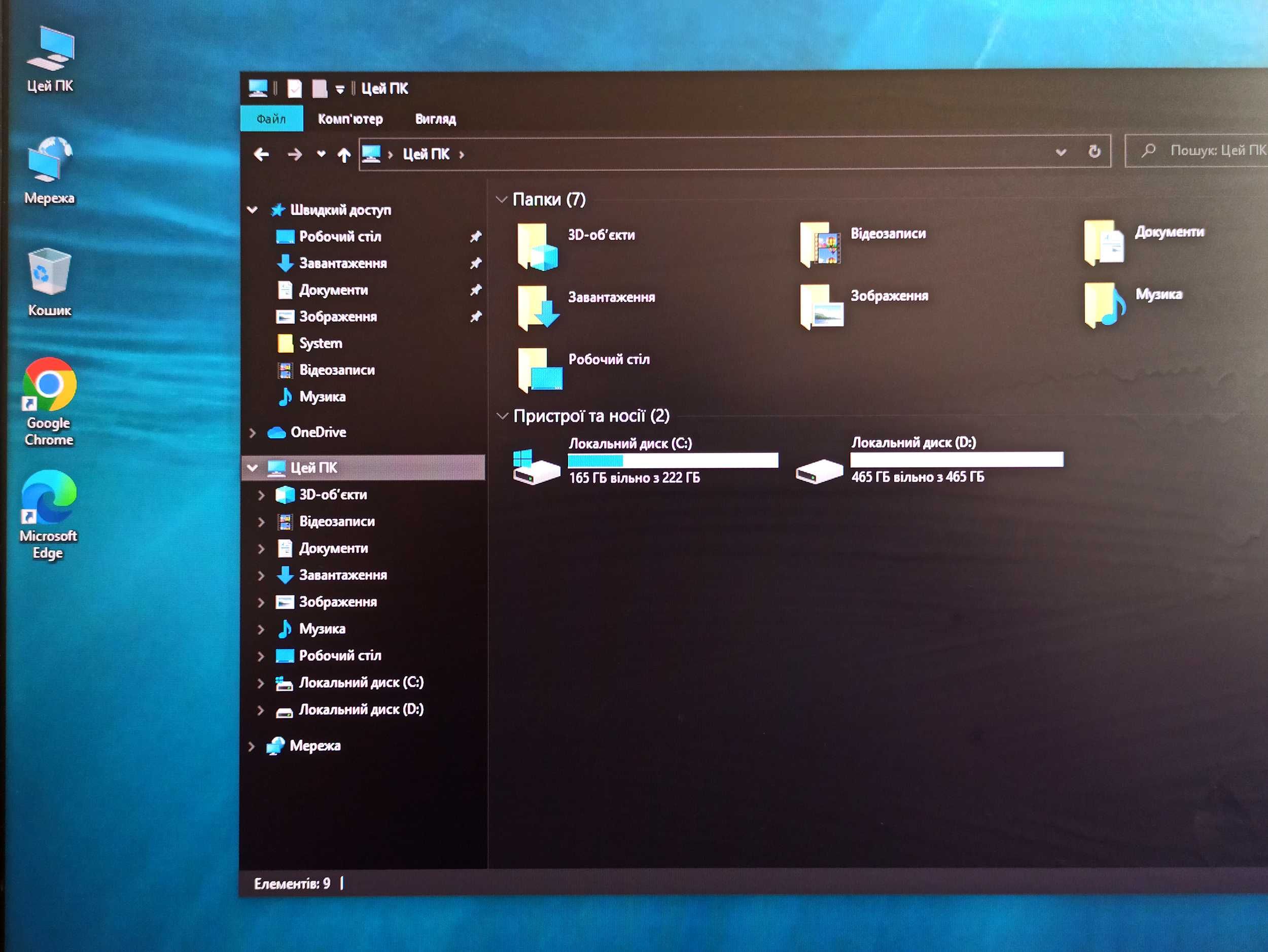Click the Локальний диск (D:) capacity bar
The image size is (1268, 952).
tap(957, 459)
